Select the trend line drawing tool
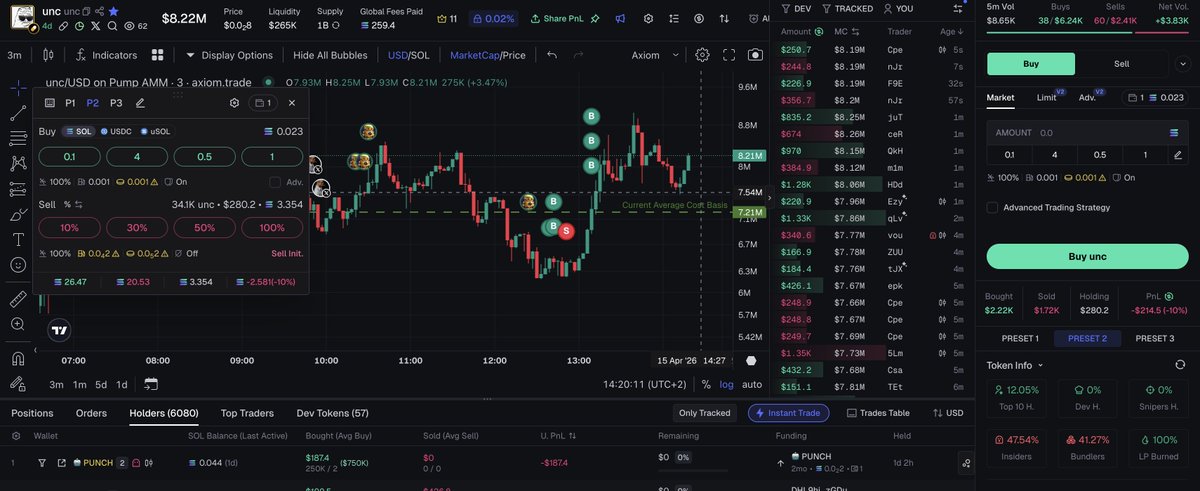1200x491 pixels. 17,112
